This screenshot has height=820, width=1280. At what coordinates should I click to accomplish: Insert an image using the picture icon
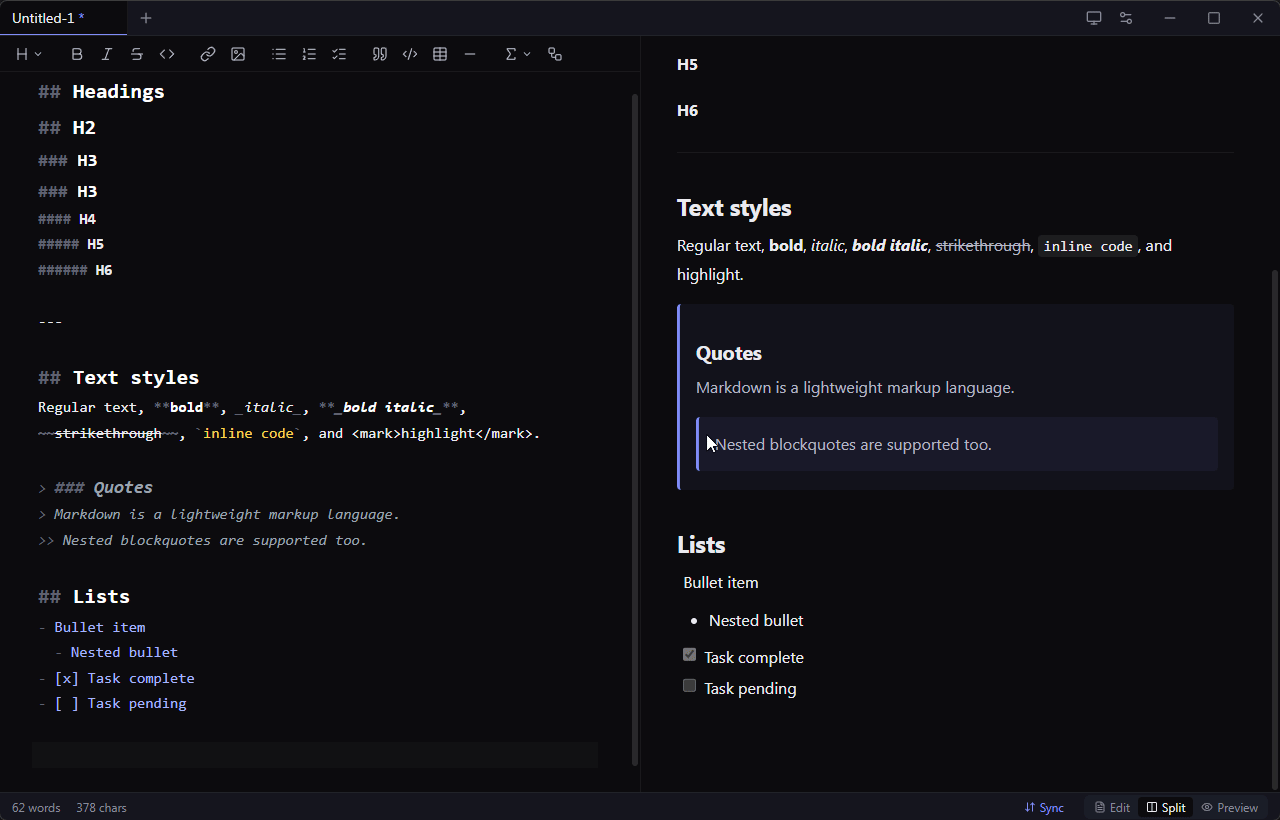(x=238, y=54)
